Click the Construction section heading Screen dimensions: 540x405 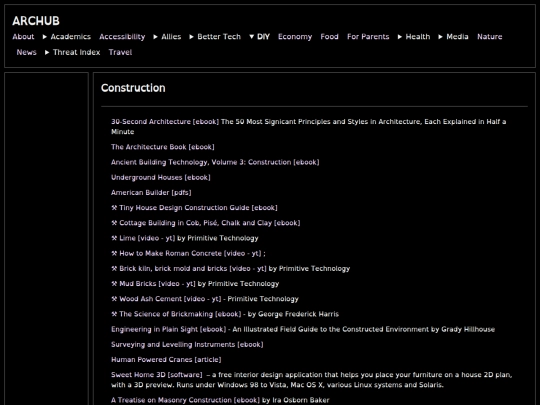133,88
